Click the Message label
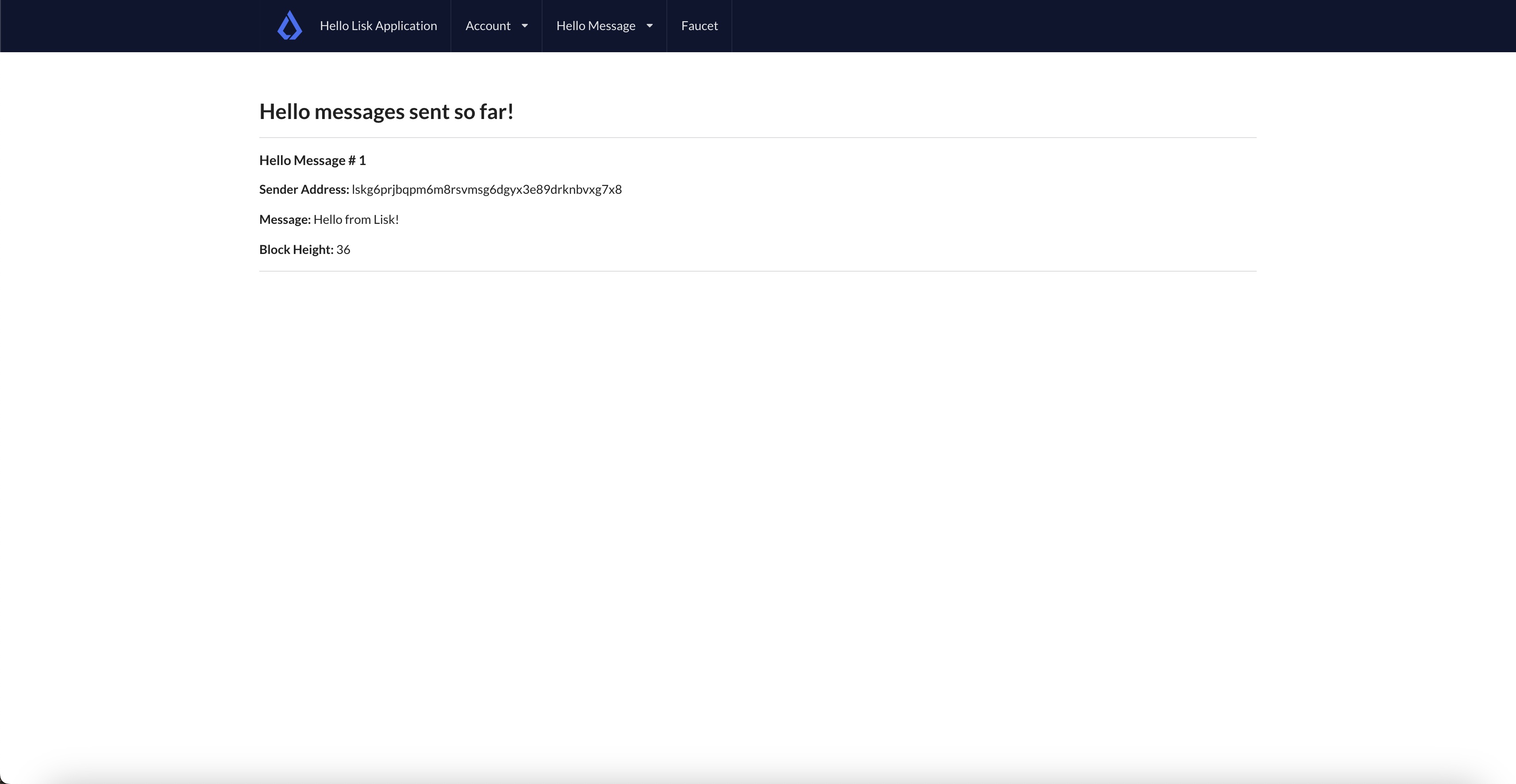Viewport: 1516px width, 784px height. [285, 219]
